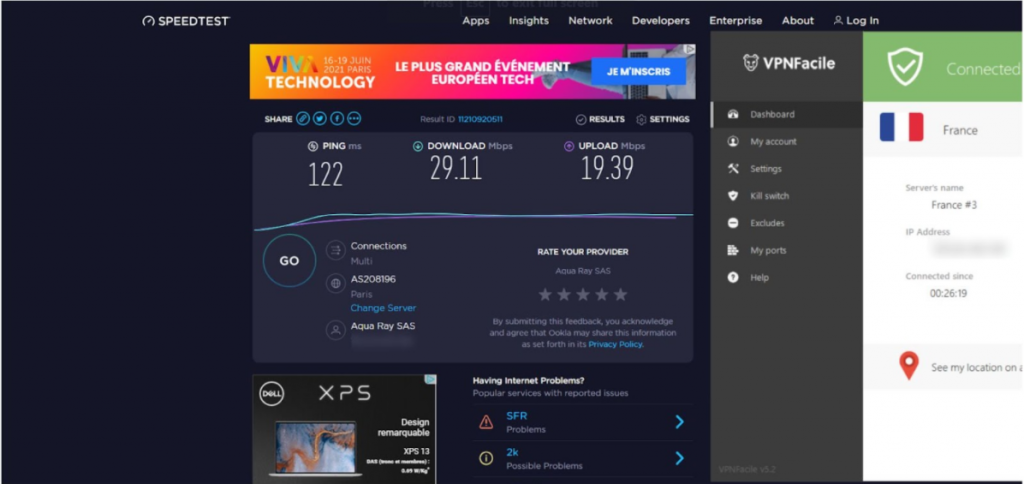Click the Excludes minus icon
The width and height of the screenshot is (1024, 484).
(x=733, y=223)
